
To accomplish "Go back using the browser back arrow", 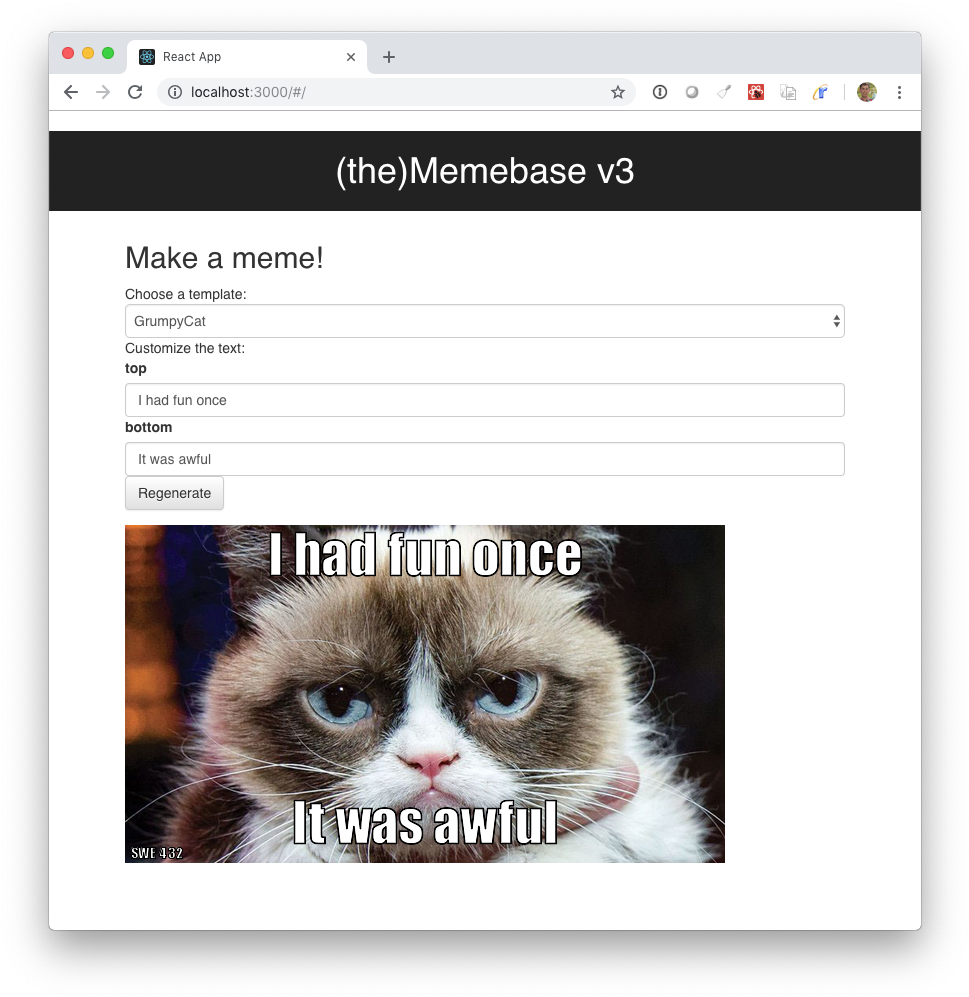I will pyautogui.click(x=71, y=92).
